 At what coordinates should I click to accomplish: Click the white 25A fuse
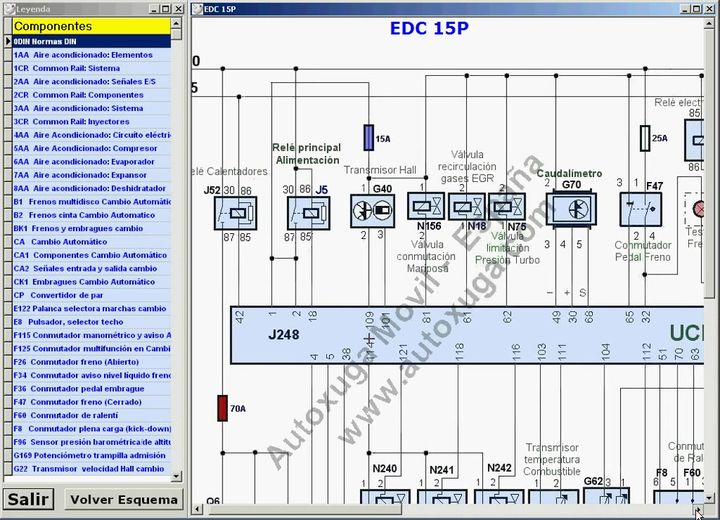pyautogui.click(x=645, y=138)
